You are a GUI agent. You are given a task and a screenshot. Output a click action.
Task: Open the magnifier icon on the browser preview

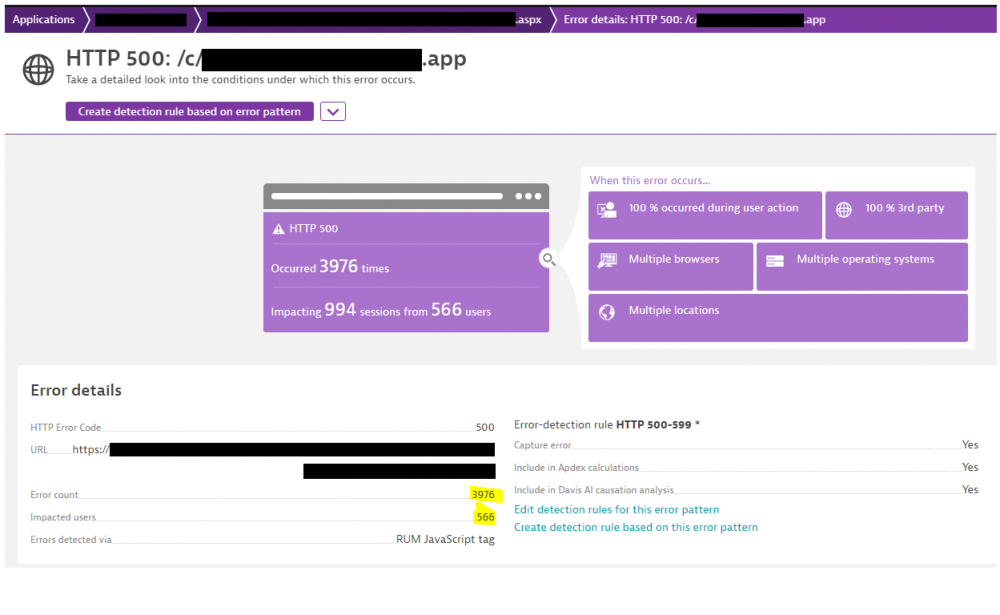(x=548, y=258)
